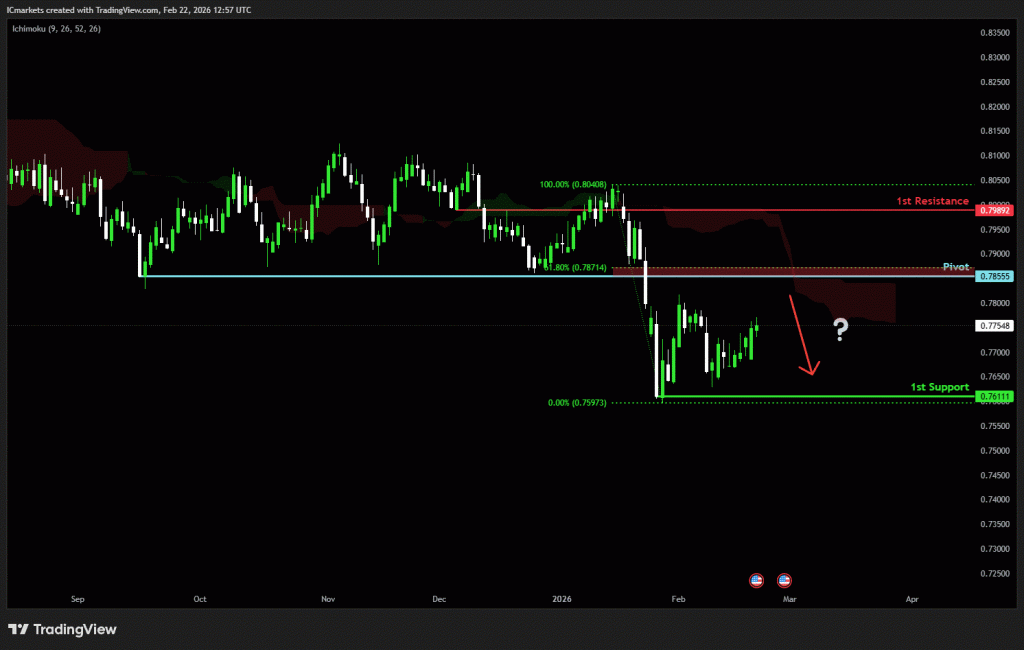The image size is (1024, 650).
Task: Click the 0.00% (0.75973) Fibonacci level label
Action: point(579,403)
